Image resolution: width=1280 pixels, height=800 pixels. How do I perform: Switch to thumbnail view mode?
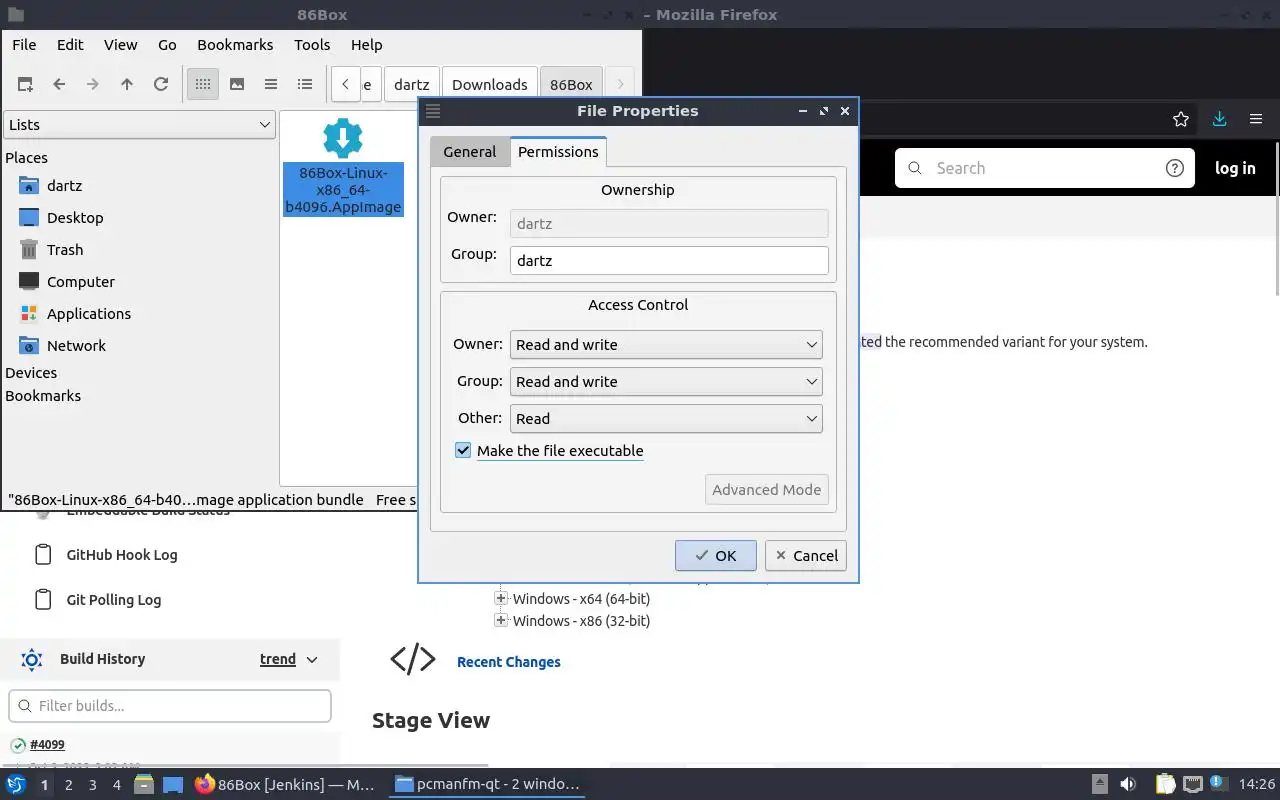(237, 84)
